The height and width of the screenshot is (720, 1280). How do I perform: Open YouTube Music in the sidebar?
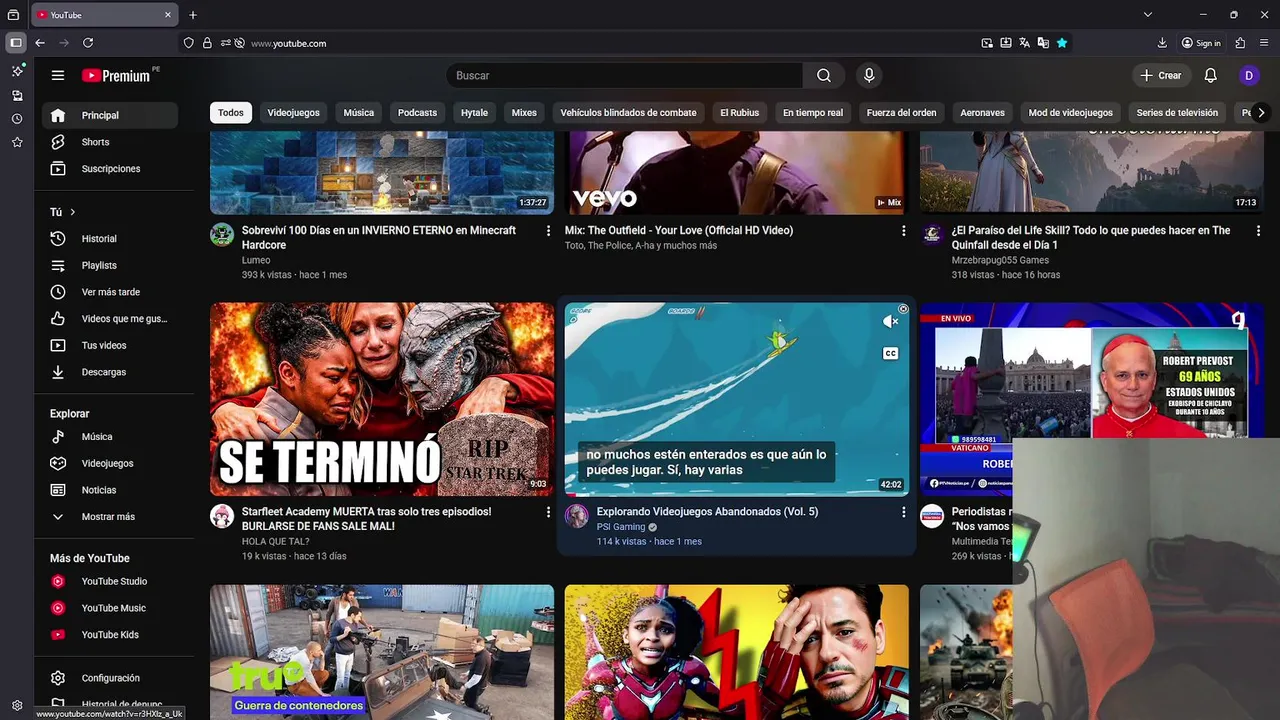(110, 608)
